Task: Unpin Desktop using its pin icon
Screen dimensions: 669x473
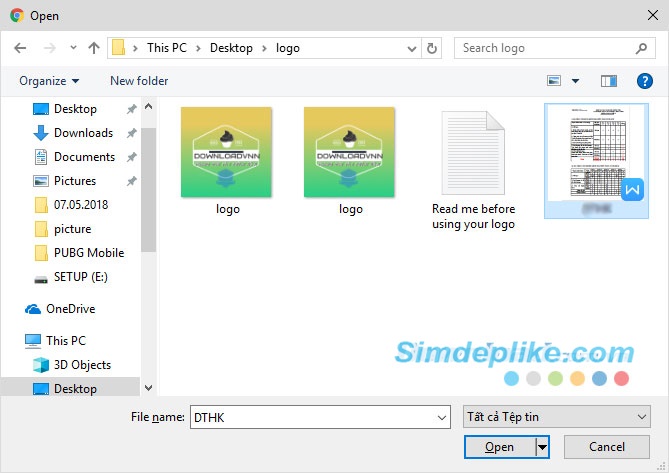Action: pos(131,109)
